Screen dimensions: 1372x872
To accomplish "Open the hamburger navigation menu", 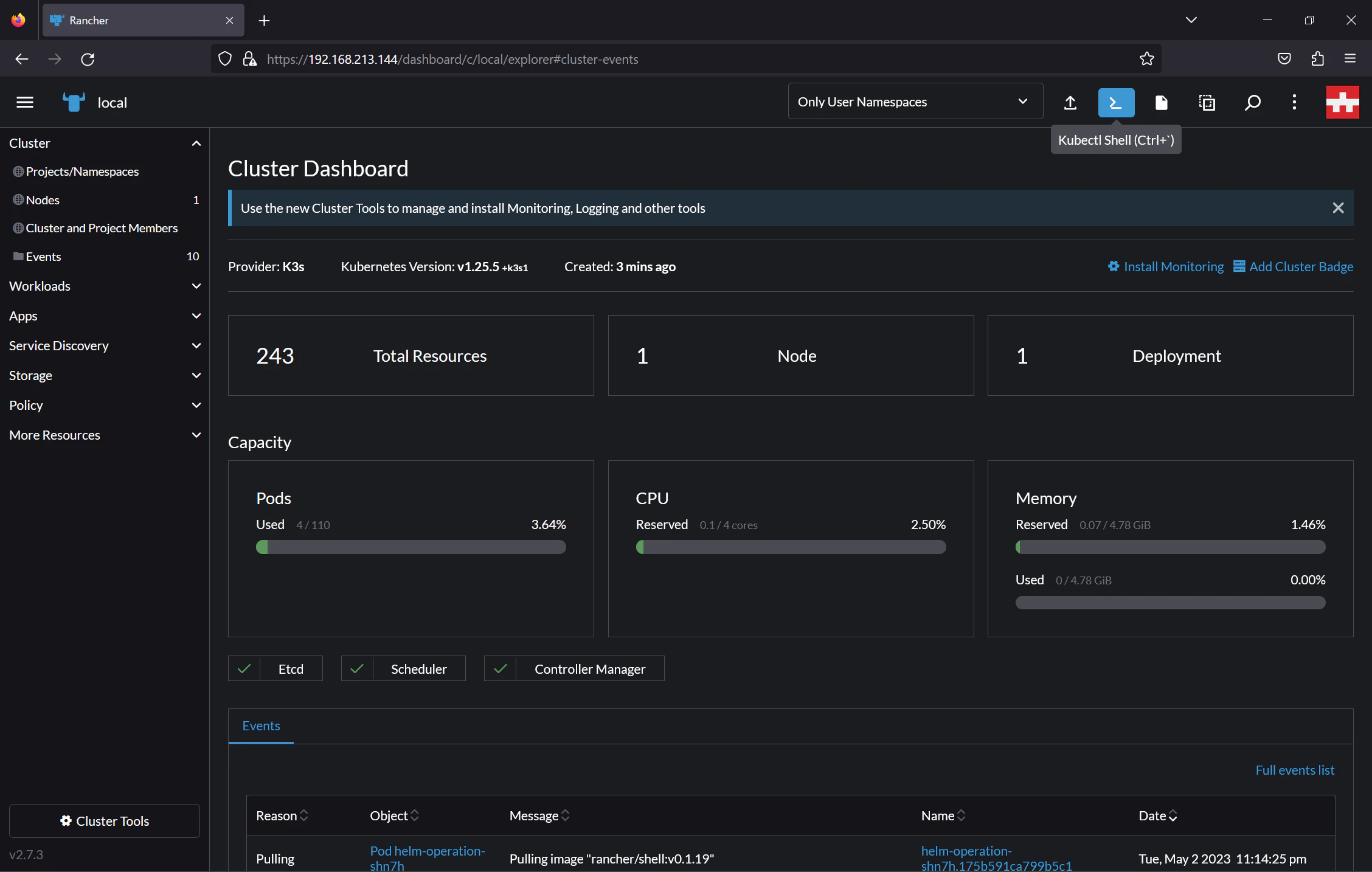I will (x=25, y=102).
